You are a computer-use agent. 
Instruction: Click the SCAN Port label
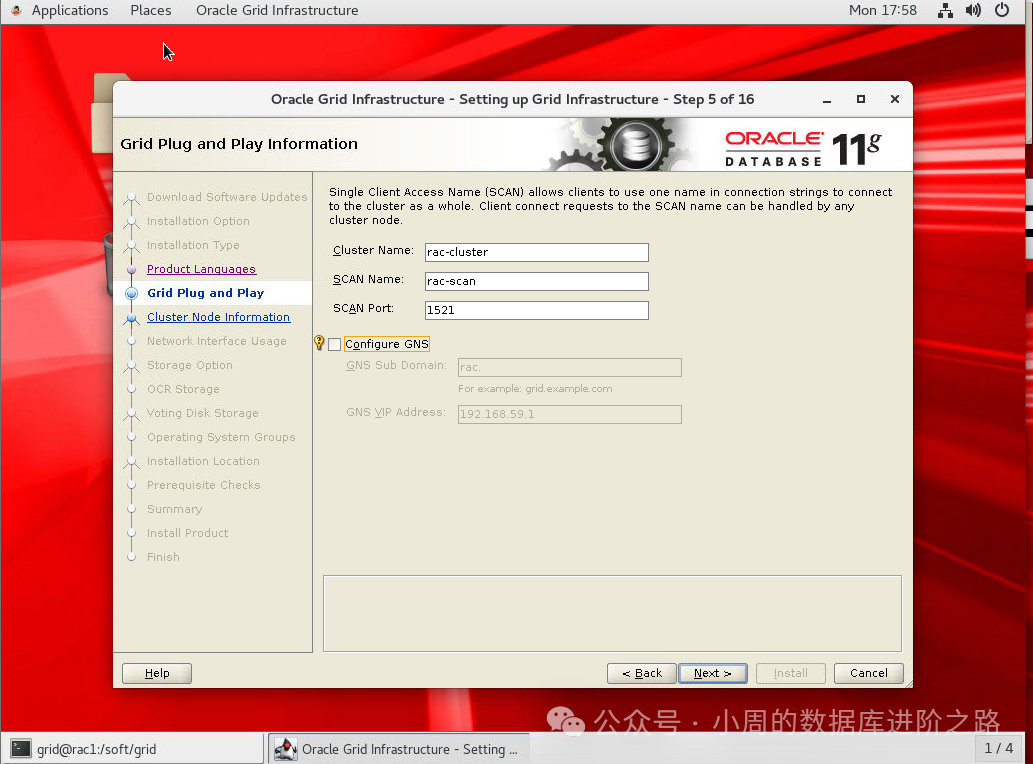click(363, 308)
